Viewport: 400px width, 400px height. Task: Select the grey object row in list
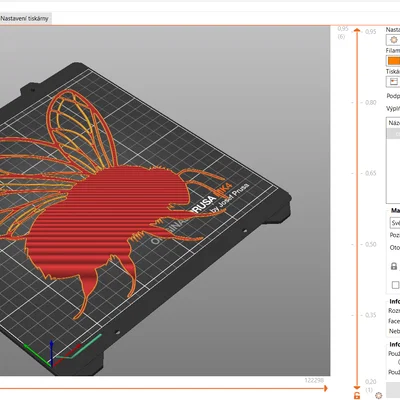click(393, 134)
